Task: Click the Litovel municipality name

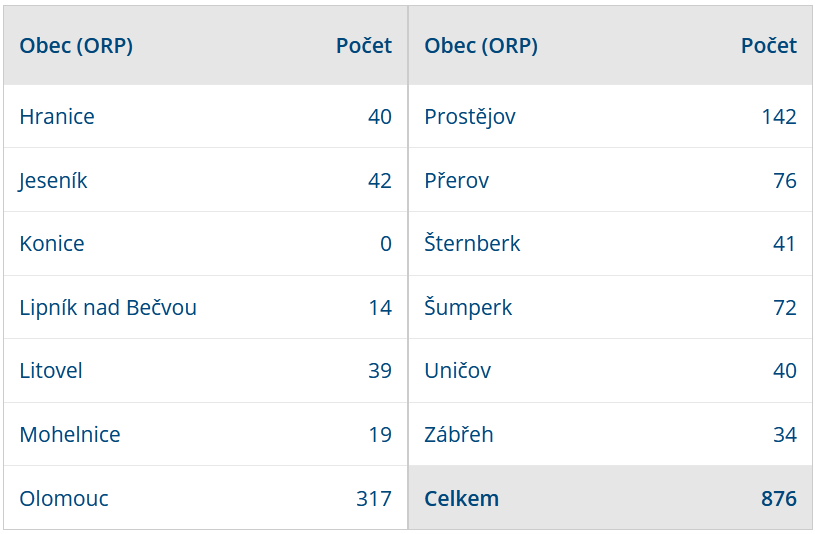Action: 51,371
